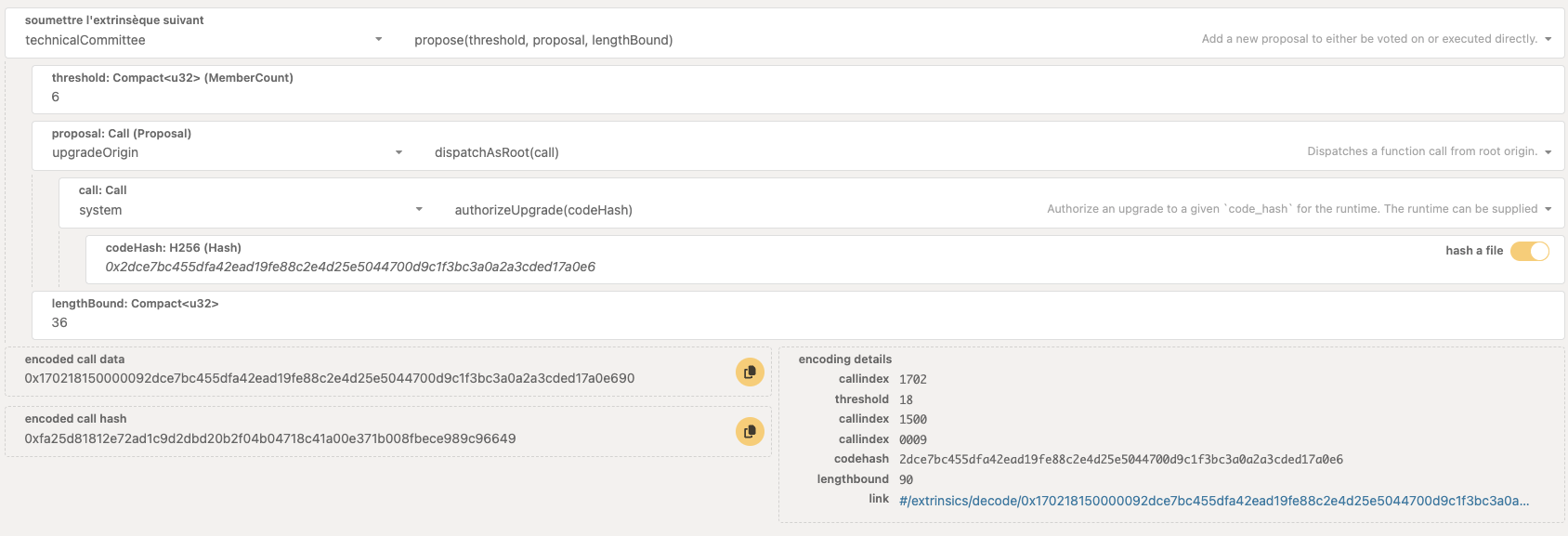Click the lengthbound value 90

pyautogui.click(x=906, y=479)
